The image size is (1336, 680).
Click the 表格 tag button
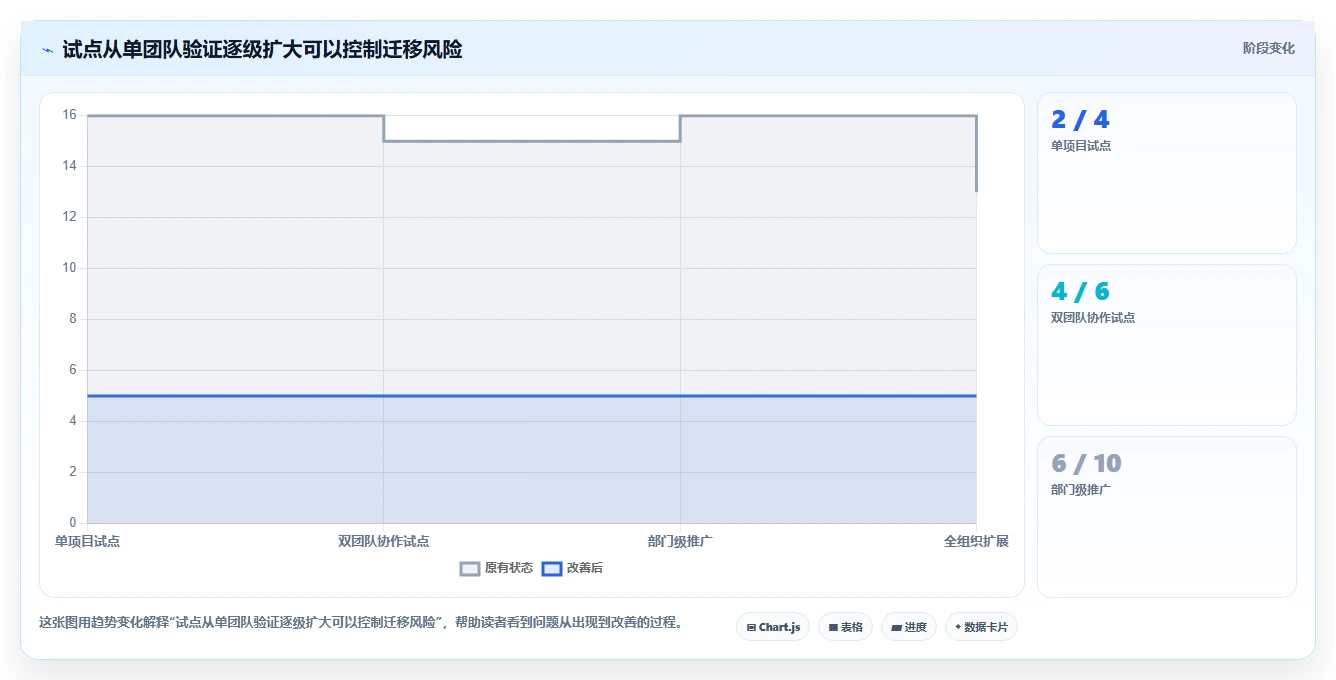click(845, 627)
